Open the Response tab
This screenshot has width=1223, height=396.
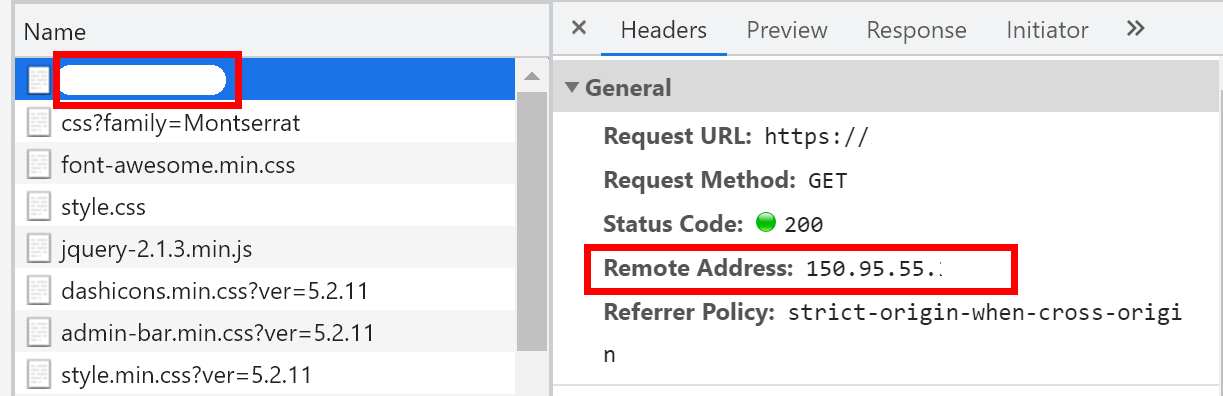pyautogui.click(x=916, y=30)
